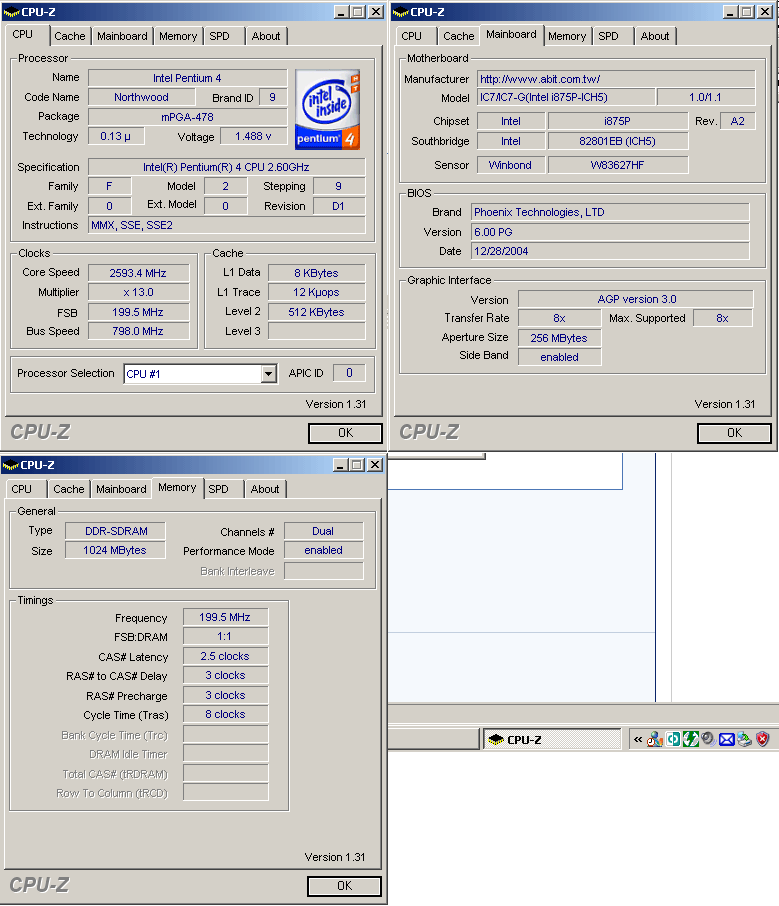Click the W83627HF sensor value
Screen dimensions: 779x906
618,165
